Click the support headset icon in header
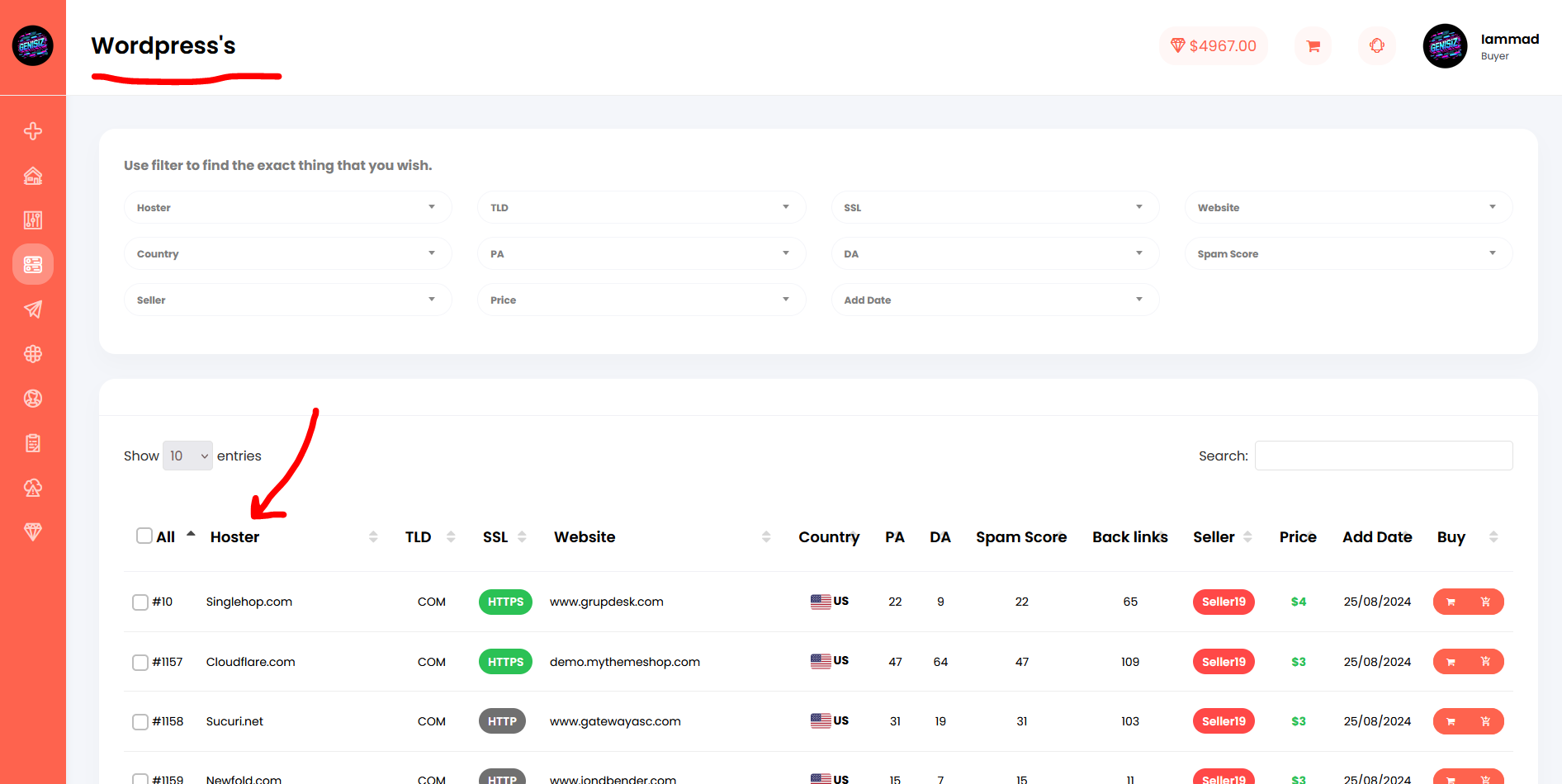 click(1377, 45)
